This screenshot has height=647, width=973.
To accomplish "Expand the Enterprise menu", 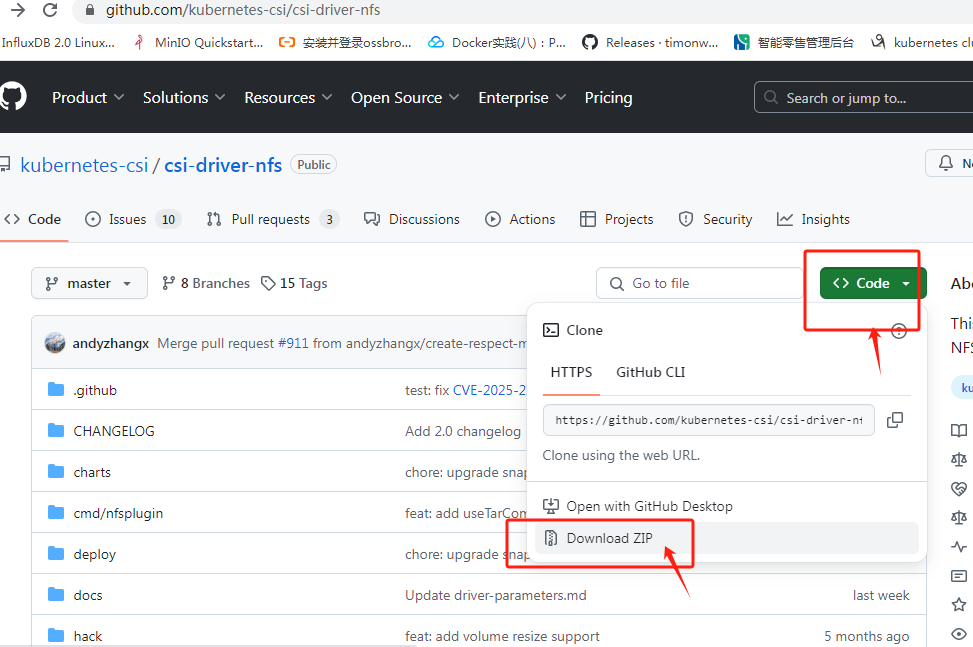I will coord(522,97).
